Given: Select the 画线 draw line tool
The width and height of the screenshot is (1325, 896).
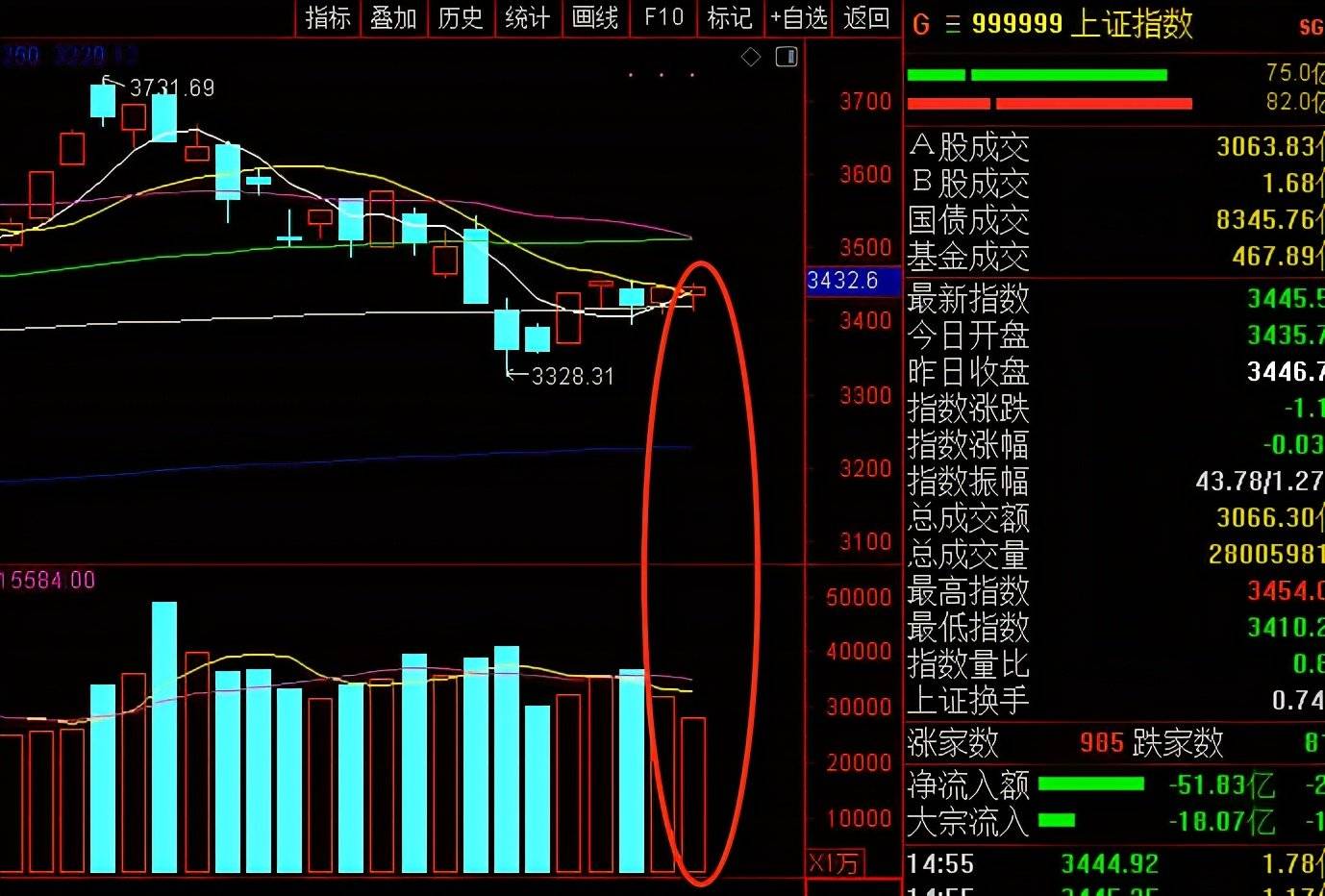Looking at the screenshot, I should click(594, 18).
